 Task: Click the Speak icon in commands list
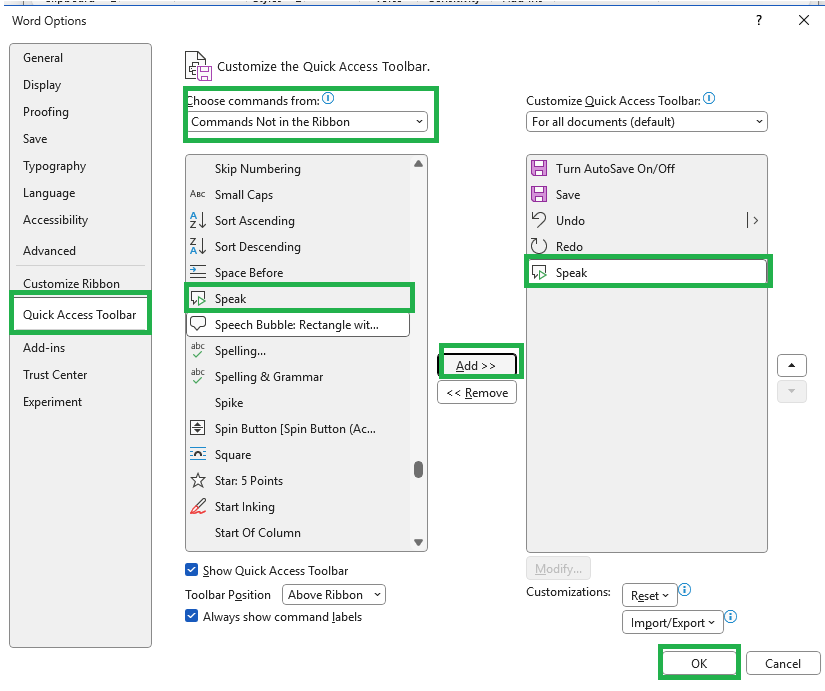[198, 298]
